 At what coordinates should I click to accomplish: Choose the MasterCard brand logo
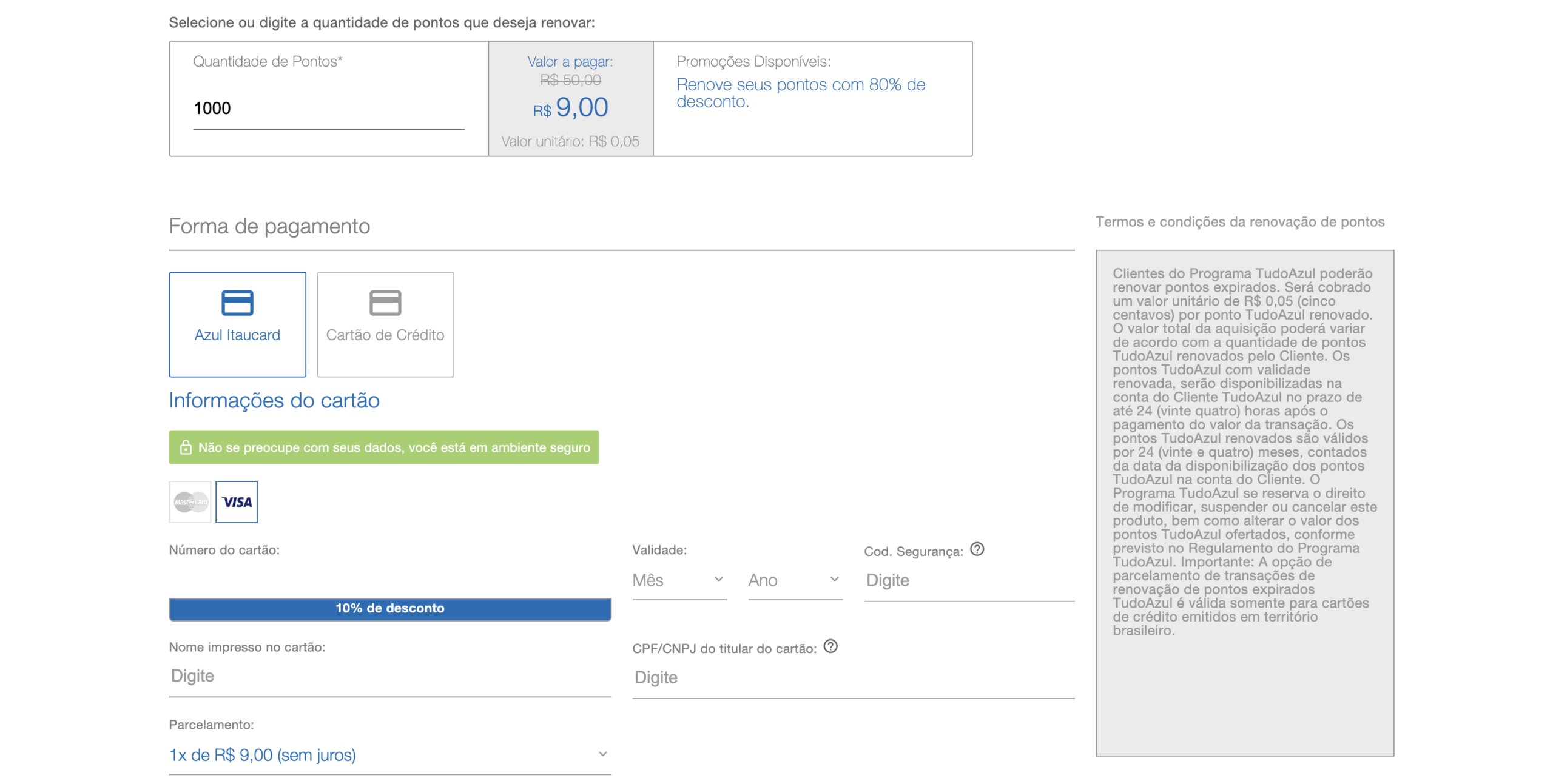(x=190, y=502)
